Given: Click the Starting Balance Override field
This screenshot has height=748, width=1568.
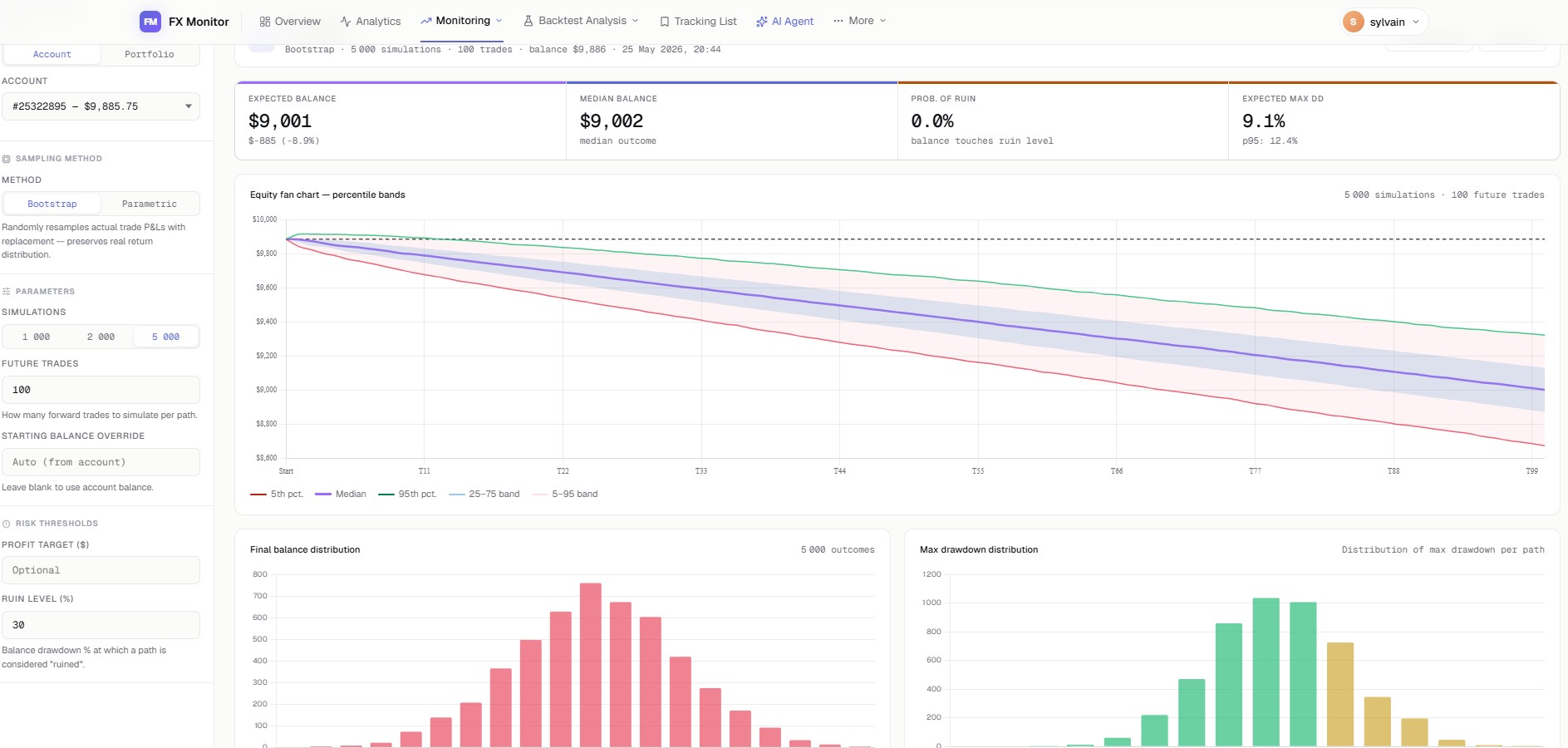Looking at the screenshot, I should pos(101,462).
